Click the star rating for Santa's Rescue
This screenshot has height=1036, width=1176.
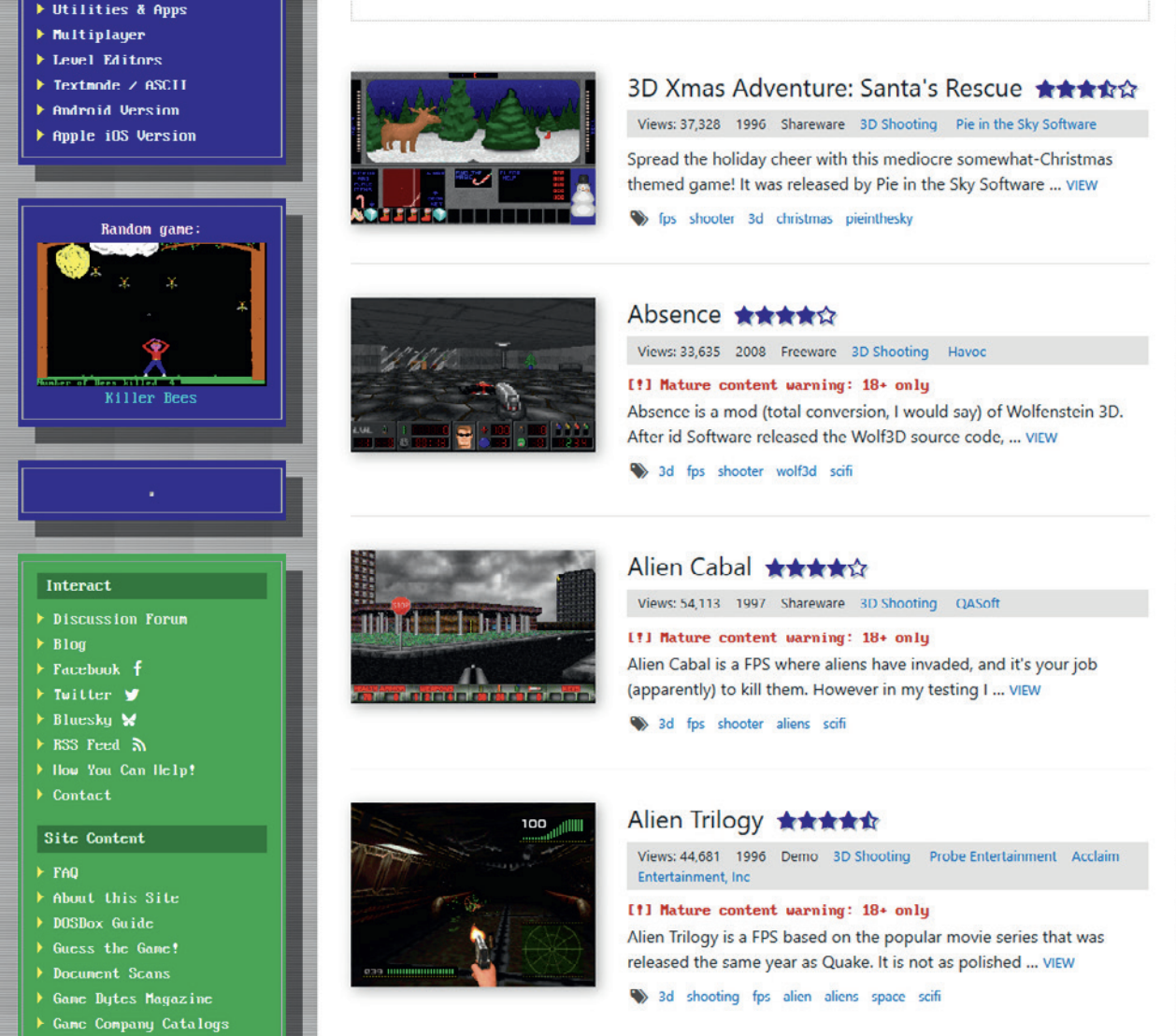pyautogui.click(x=1086, y=89)
